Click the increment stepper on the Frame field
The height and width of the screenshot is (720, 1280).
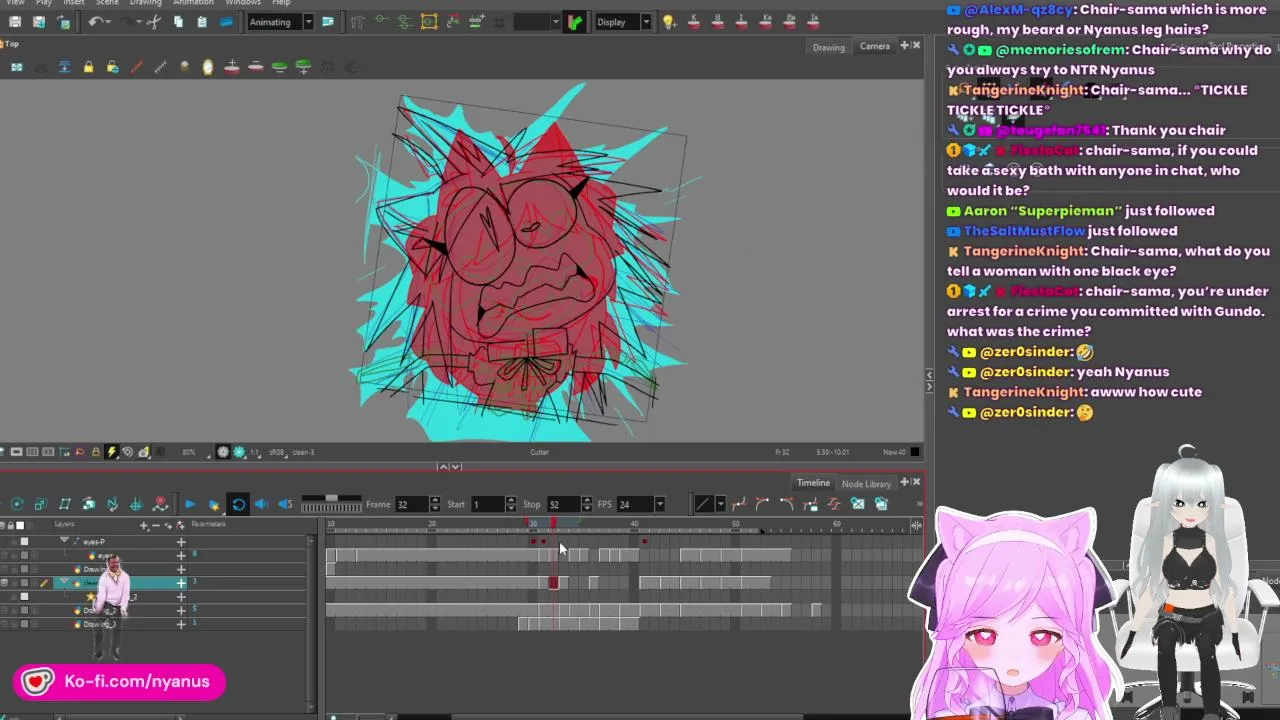pos(434,500)
